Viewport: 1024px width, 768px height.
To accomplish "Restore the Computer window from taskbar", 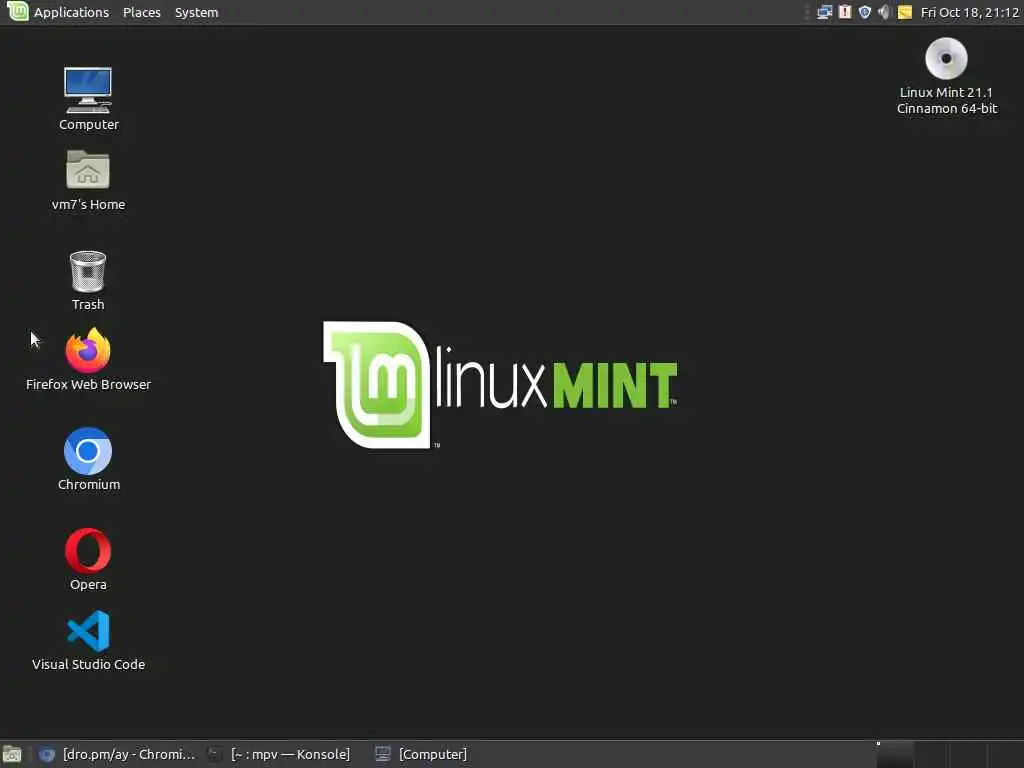I will coord(421,754).
